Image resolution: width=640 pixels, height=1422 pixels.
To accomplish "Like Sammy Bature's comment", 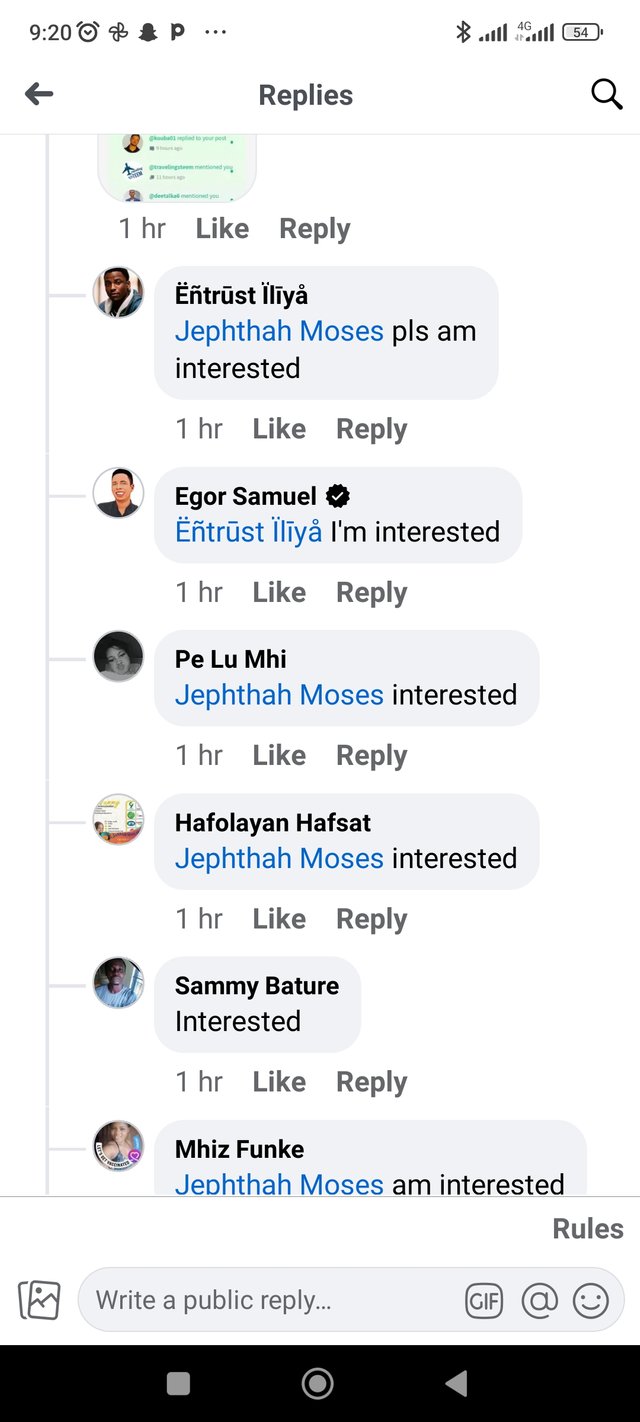I will click(x=279, y=1082).
